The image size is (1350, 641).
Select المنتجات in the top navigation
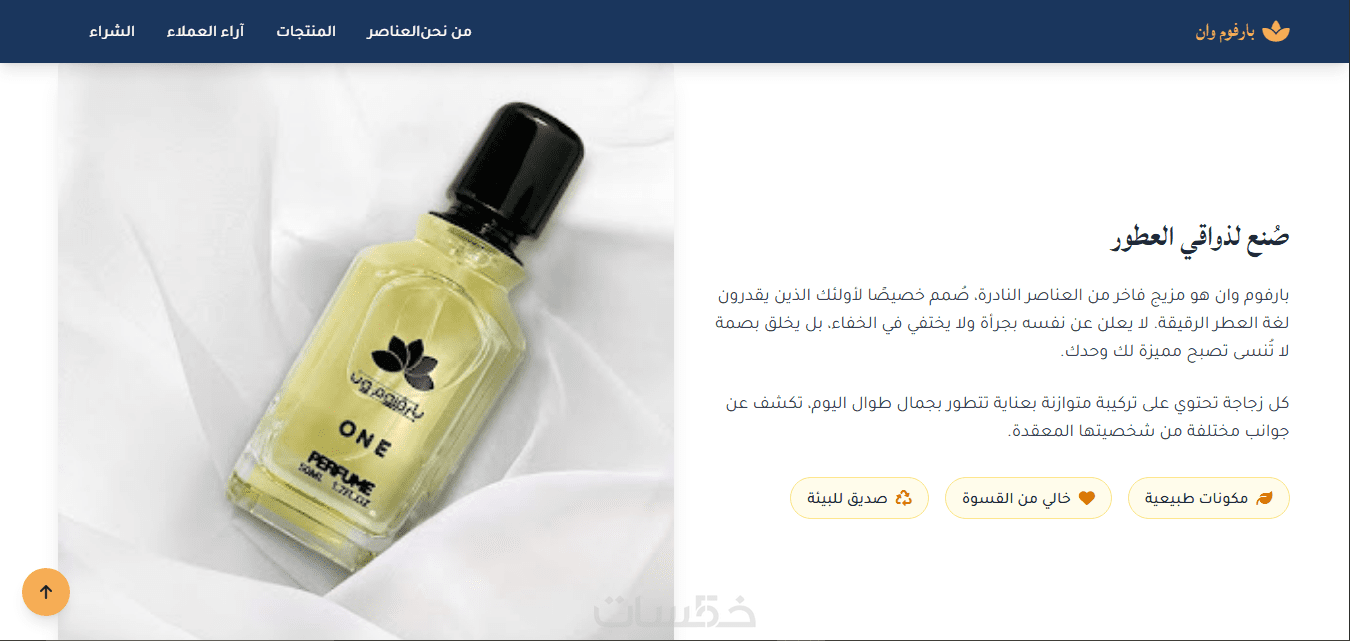(306, 31)
